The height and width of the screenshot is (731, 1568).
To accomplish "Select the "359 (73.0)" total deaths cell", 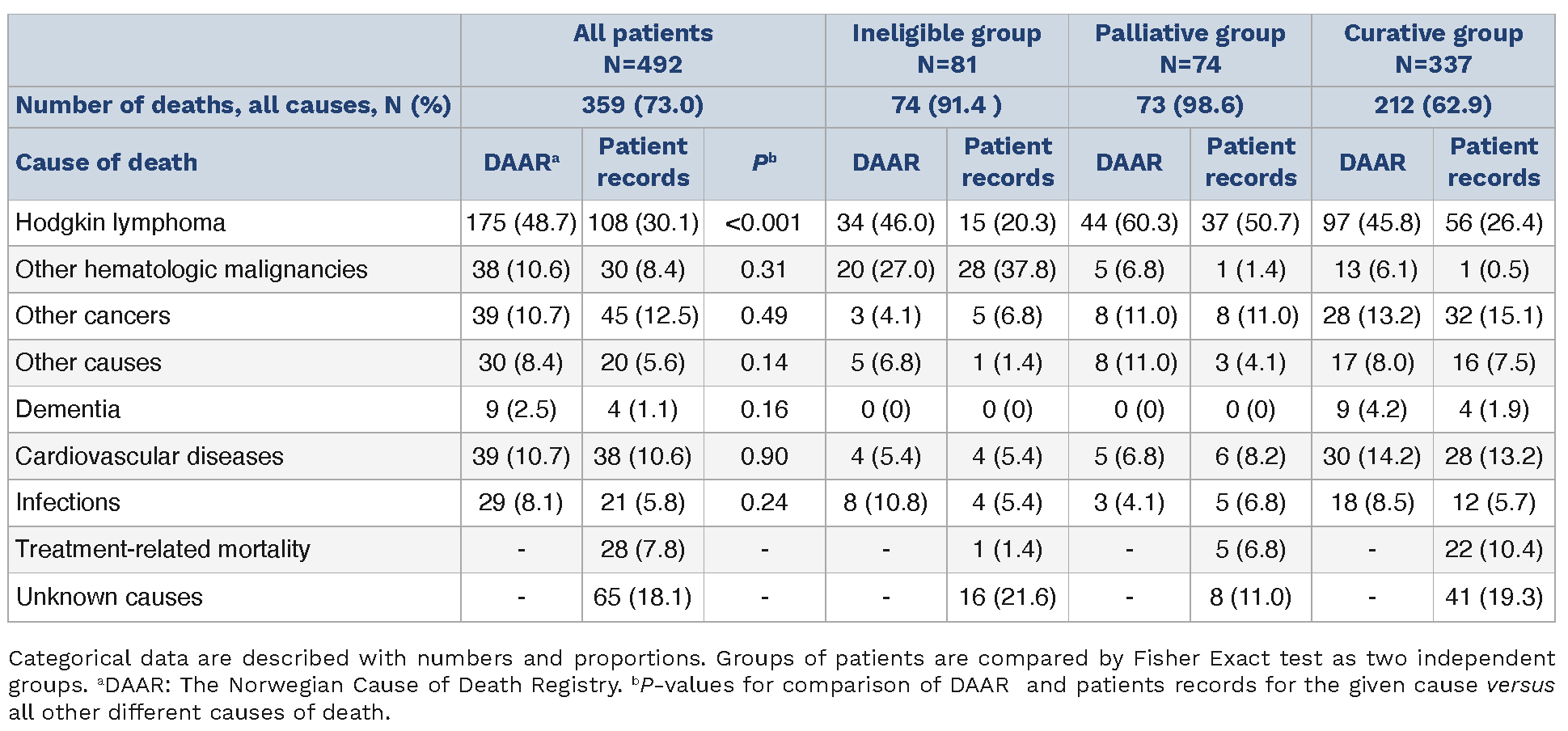I will tap(643, 105).
